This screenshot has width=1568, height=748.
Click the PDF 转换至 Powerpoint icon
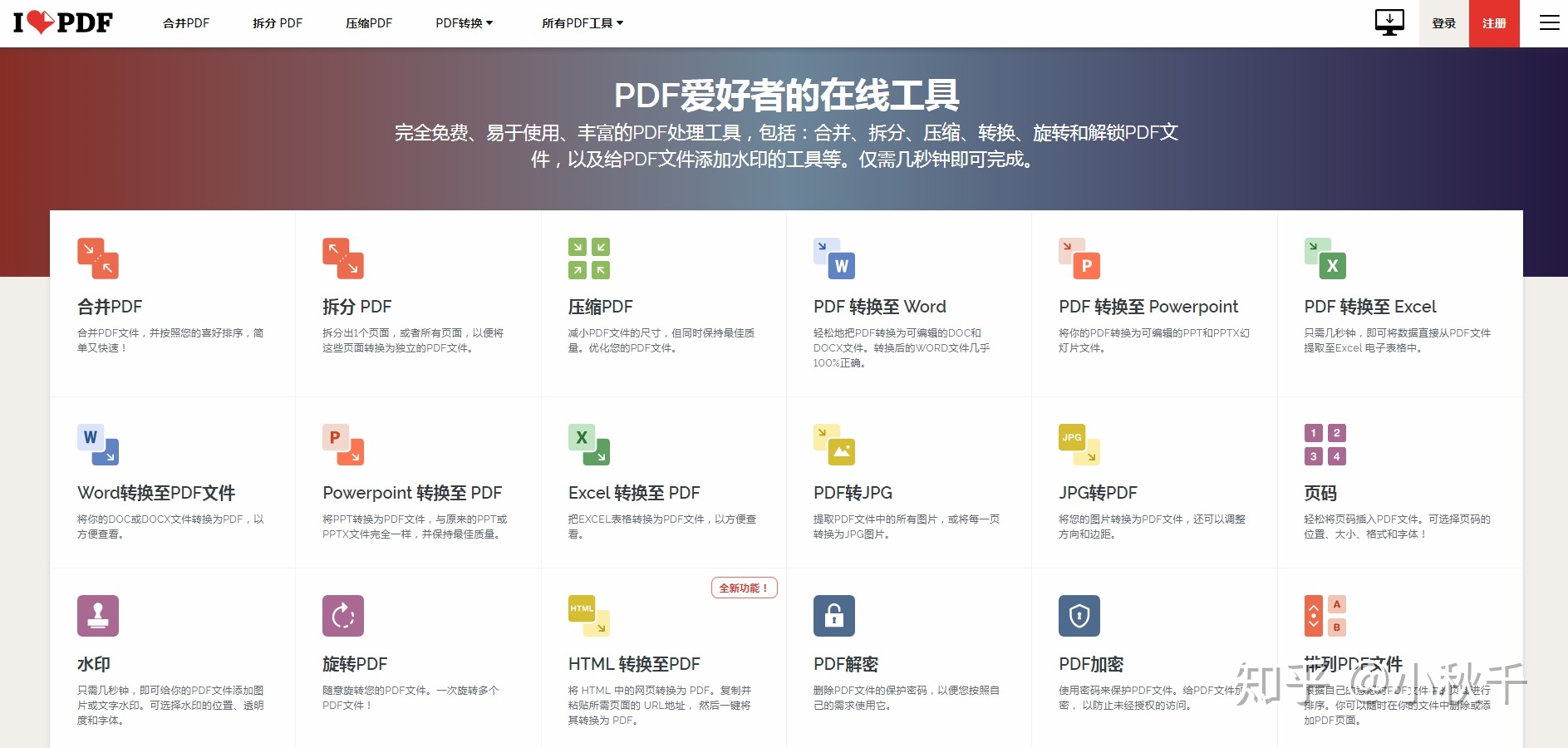pos(1079,258)
